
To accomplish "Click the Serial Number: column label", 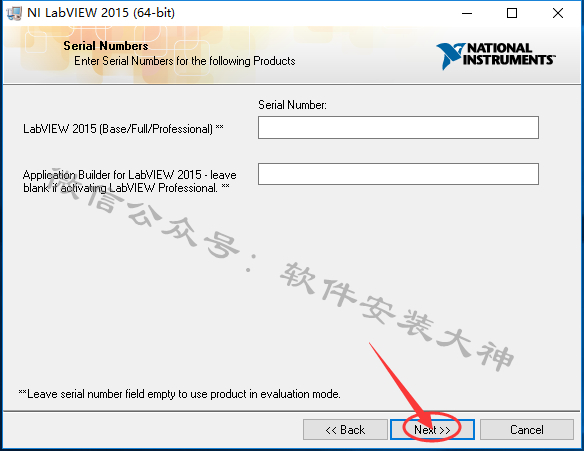I will click(292, 105).
